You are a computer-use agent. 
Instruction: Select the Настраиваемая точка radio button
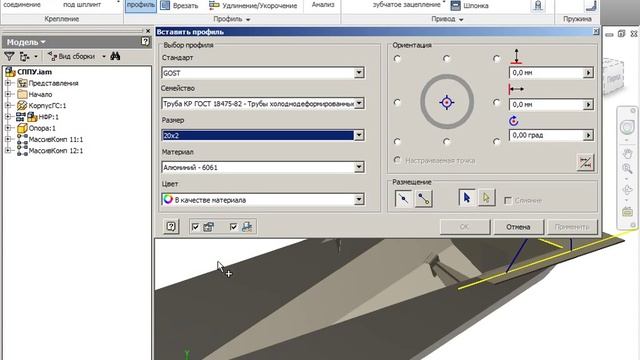point(397,160)
